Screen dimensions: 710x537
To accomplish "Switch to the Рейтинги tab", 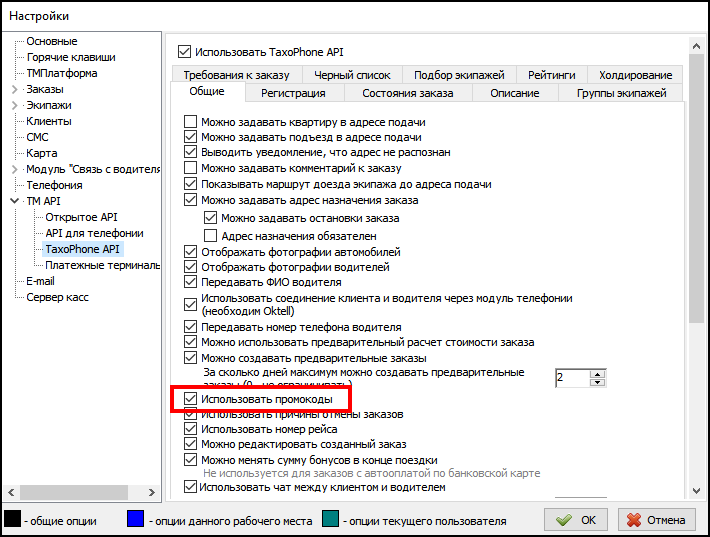I will (x=552, y=75).
